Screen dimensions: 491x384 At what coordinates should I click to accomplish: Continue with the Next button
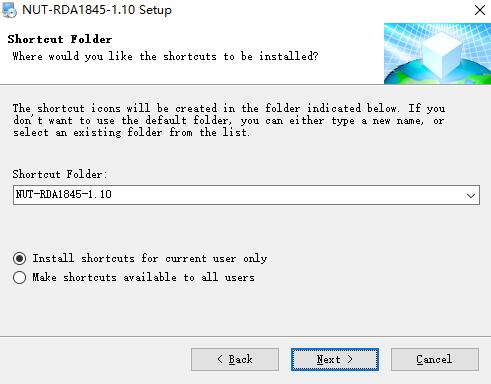[335, 359]
